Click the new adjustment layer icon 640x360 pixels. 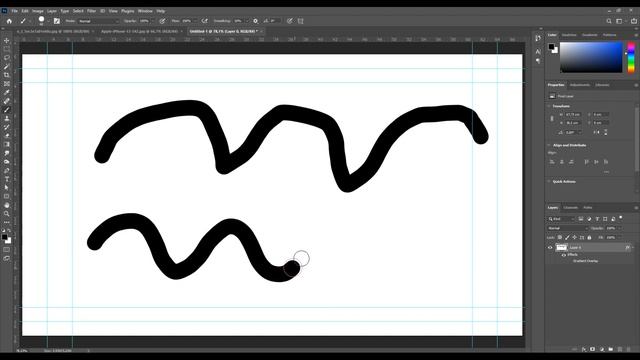(602, 349)
